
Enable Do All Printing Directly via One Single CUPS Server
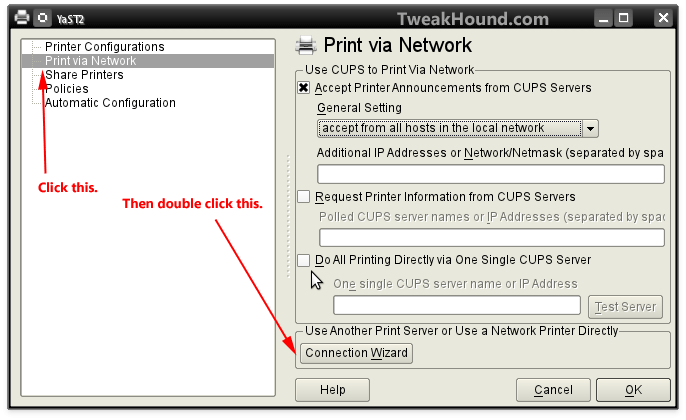point(304,260)
